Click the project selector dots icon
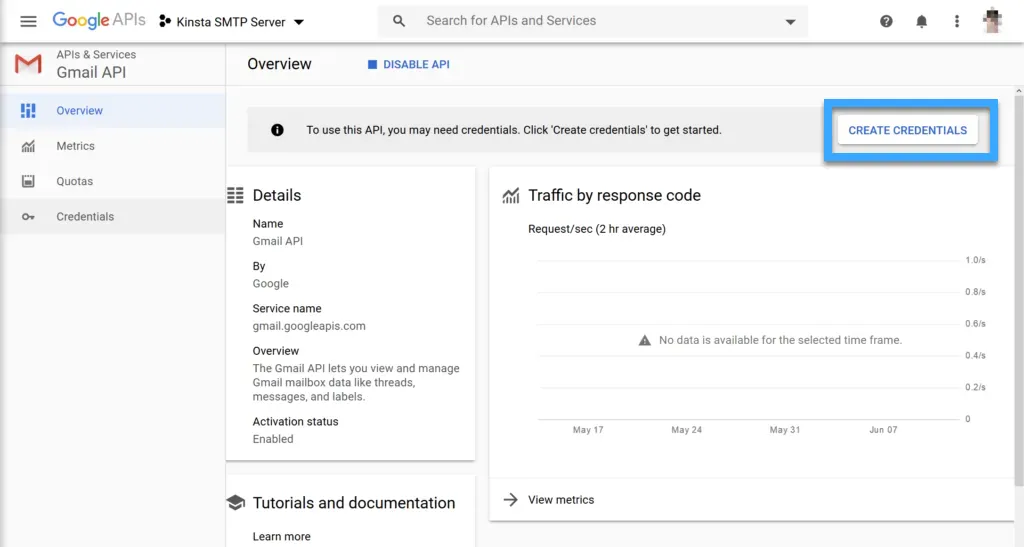1024x547 pixels. (165, 22)
